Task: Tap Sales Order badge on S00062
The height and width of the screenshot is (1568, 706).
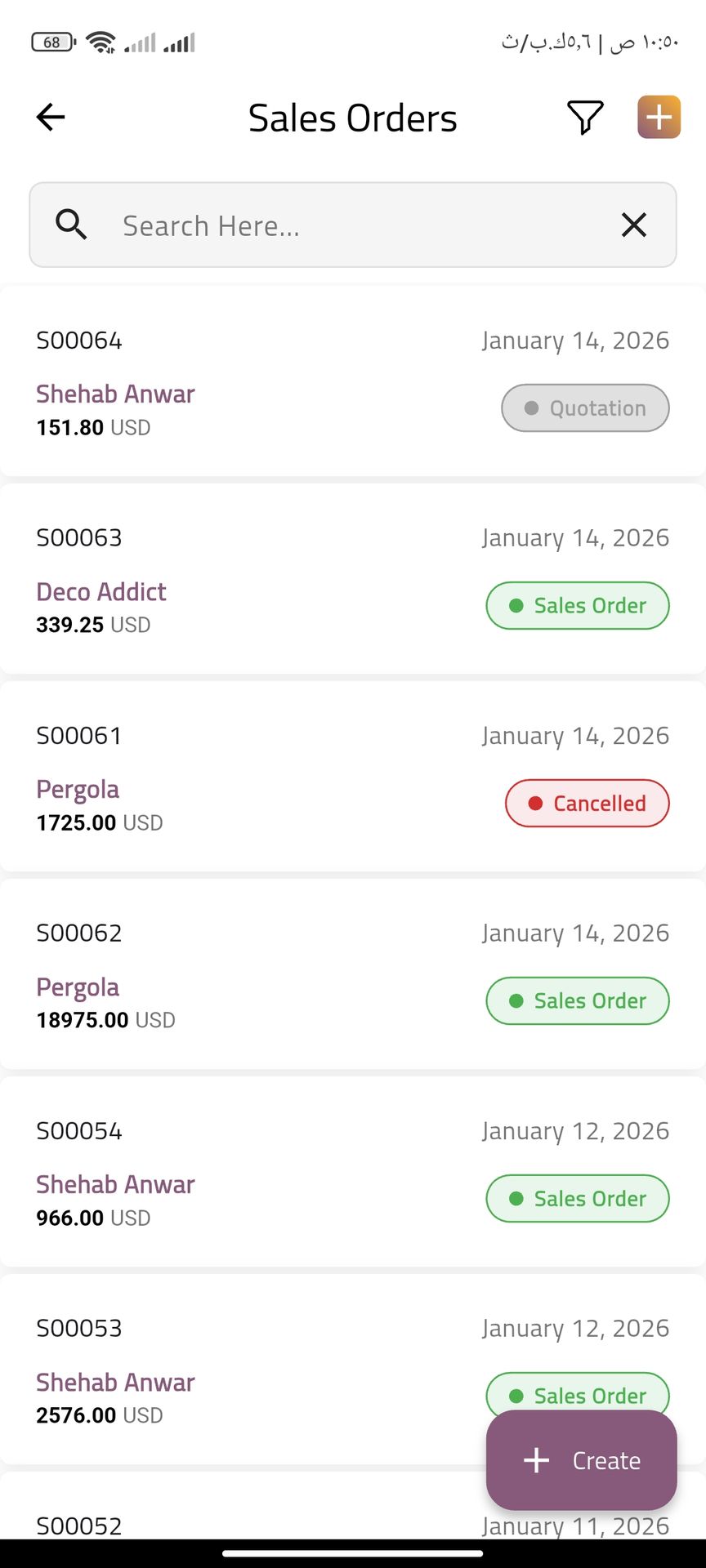Action: pos(578,1001)
